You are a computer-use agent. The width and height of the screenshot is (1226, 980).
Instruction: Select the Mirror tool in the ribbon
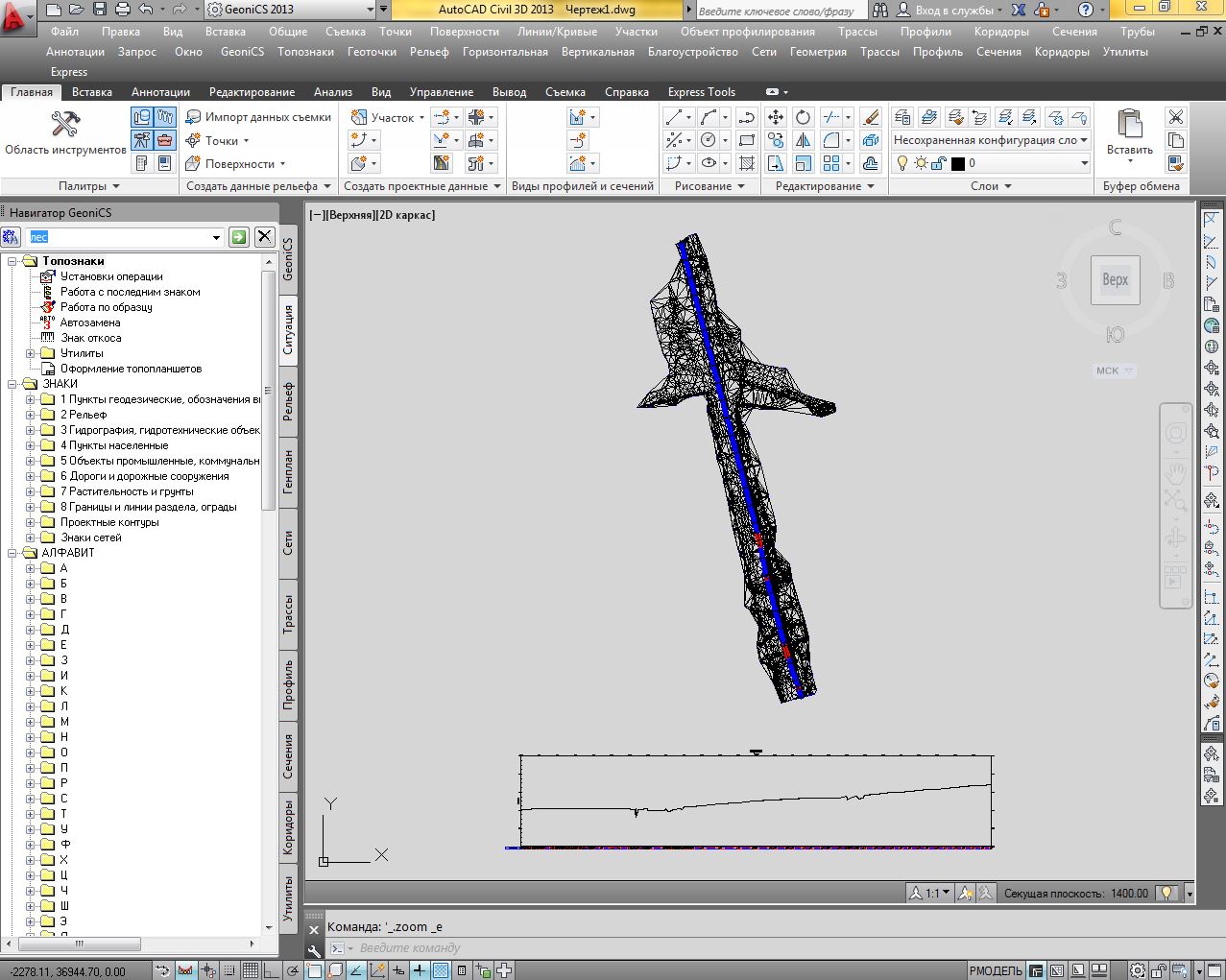tap(804, 140)
